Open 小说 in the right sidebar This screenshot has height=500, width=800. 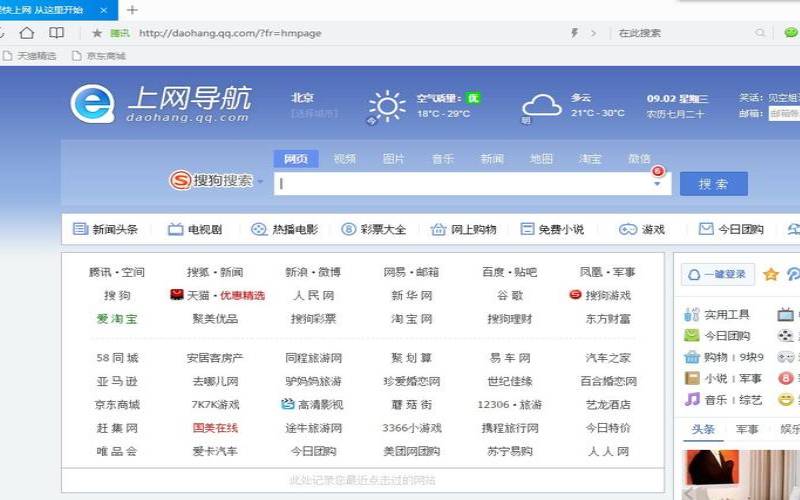[x=715, y=378]
